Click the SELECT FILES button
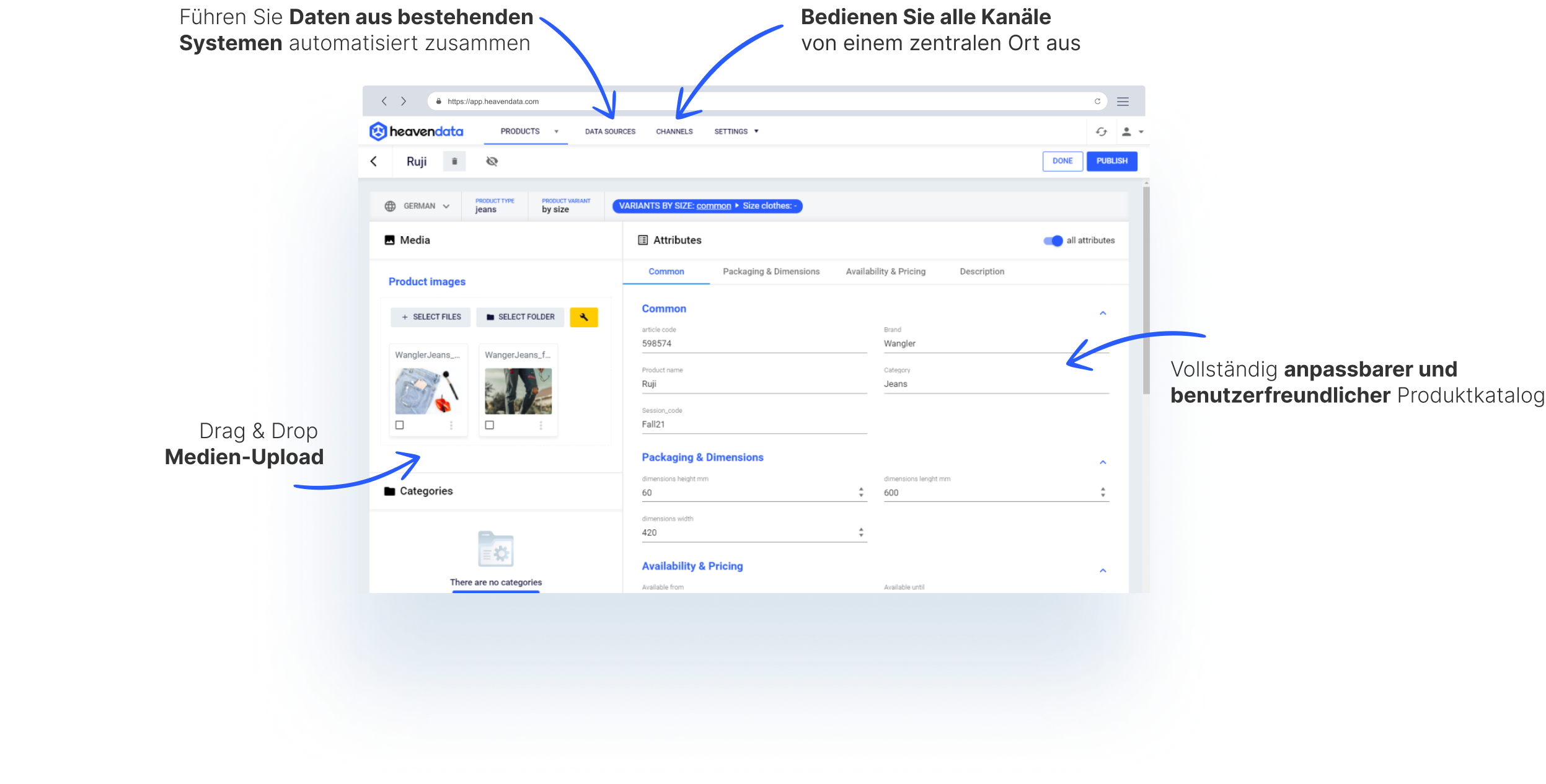Image resolution: width=1546 pixels, height=784 pixels. point(431,317)
